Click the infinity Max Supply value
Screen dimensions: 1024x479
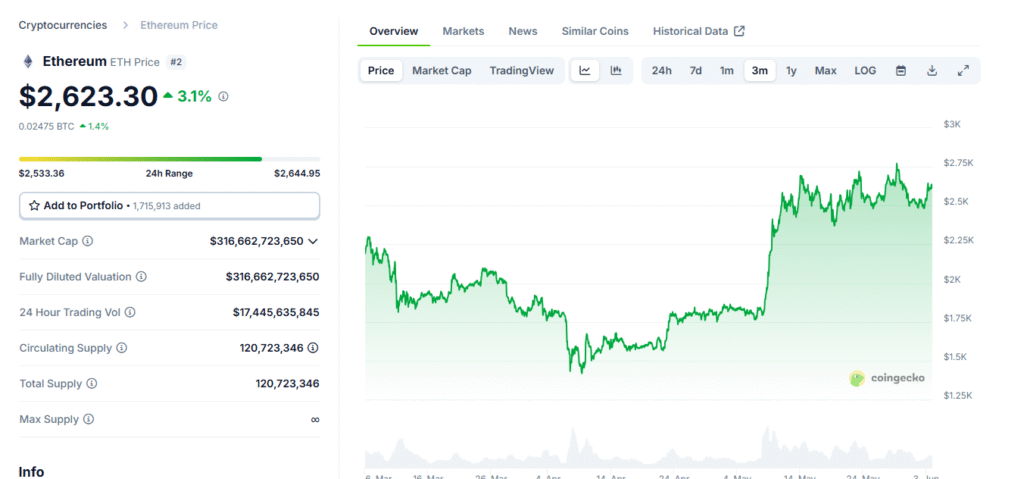(x=315, y=420)
